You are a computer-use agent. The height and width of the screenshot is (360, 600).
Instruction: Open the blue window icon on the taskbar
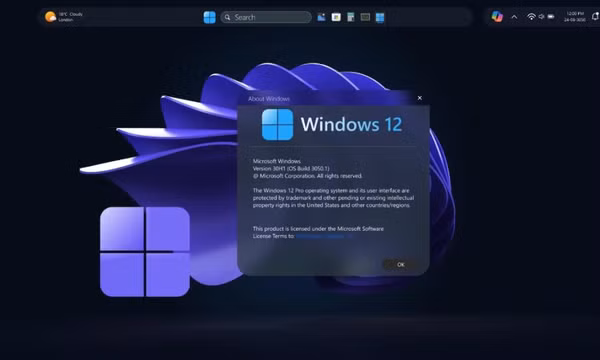pos(380,18)
